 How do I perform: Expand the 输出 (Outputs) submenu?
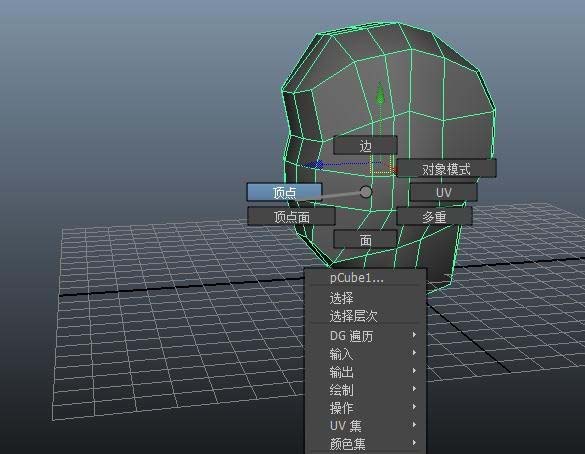pyautogui.click(x=366, y=371)
